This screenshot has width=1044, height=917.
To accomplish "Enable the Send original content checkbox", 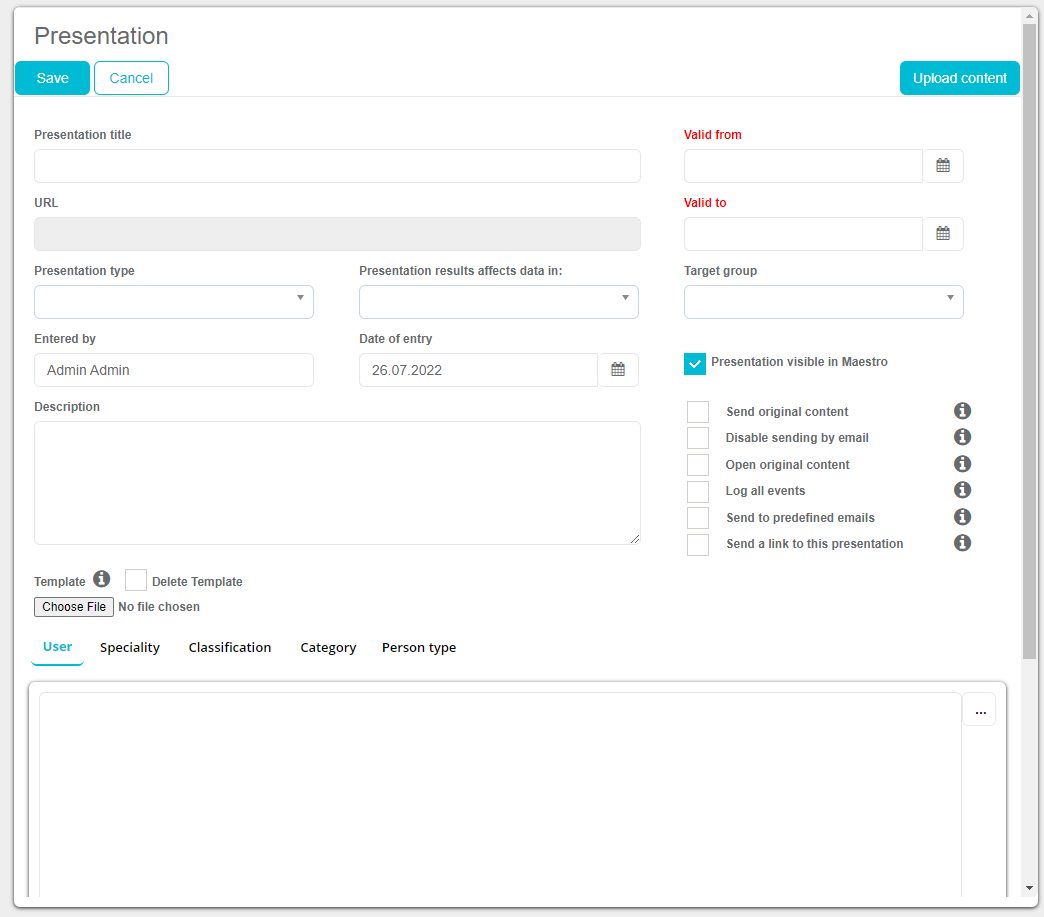I will coord(698,412).
